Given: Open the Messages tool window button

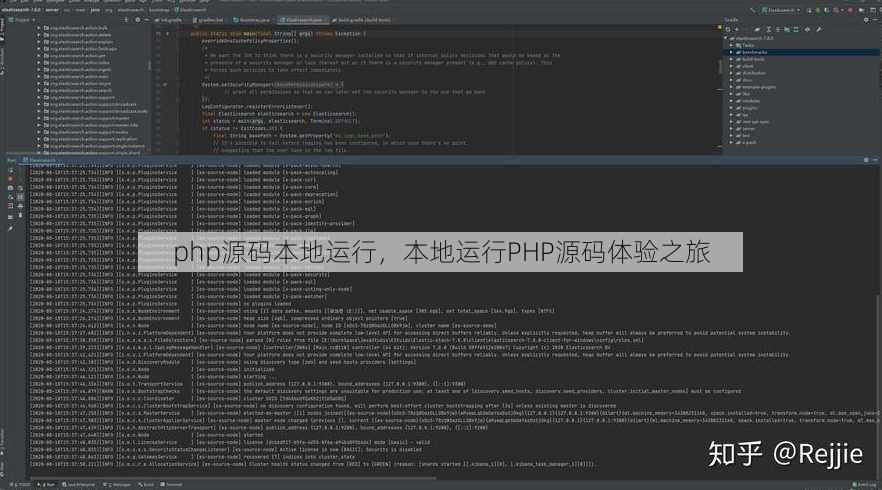Looking at the screenshot, I should coord(117,484).
